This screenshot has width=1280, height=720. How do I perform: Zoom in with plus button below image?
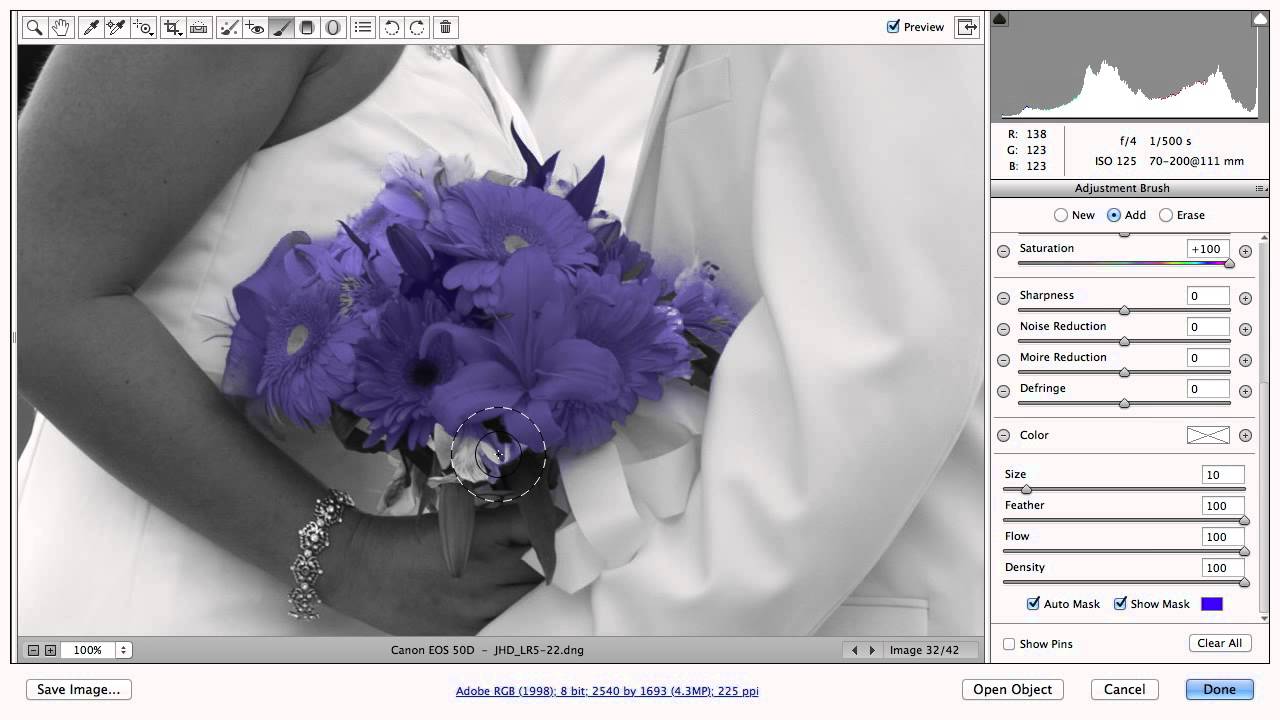pyautogui.click(x=50, y=650)
